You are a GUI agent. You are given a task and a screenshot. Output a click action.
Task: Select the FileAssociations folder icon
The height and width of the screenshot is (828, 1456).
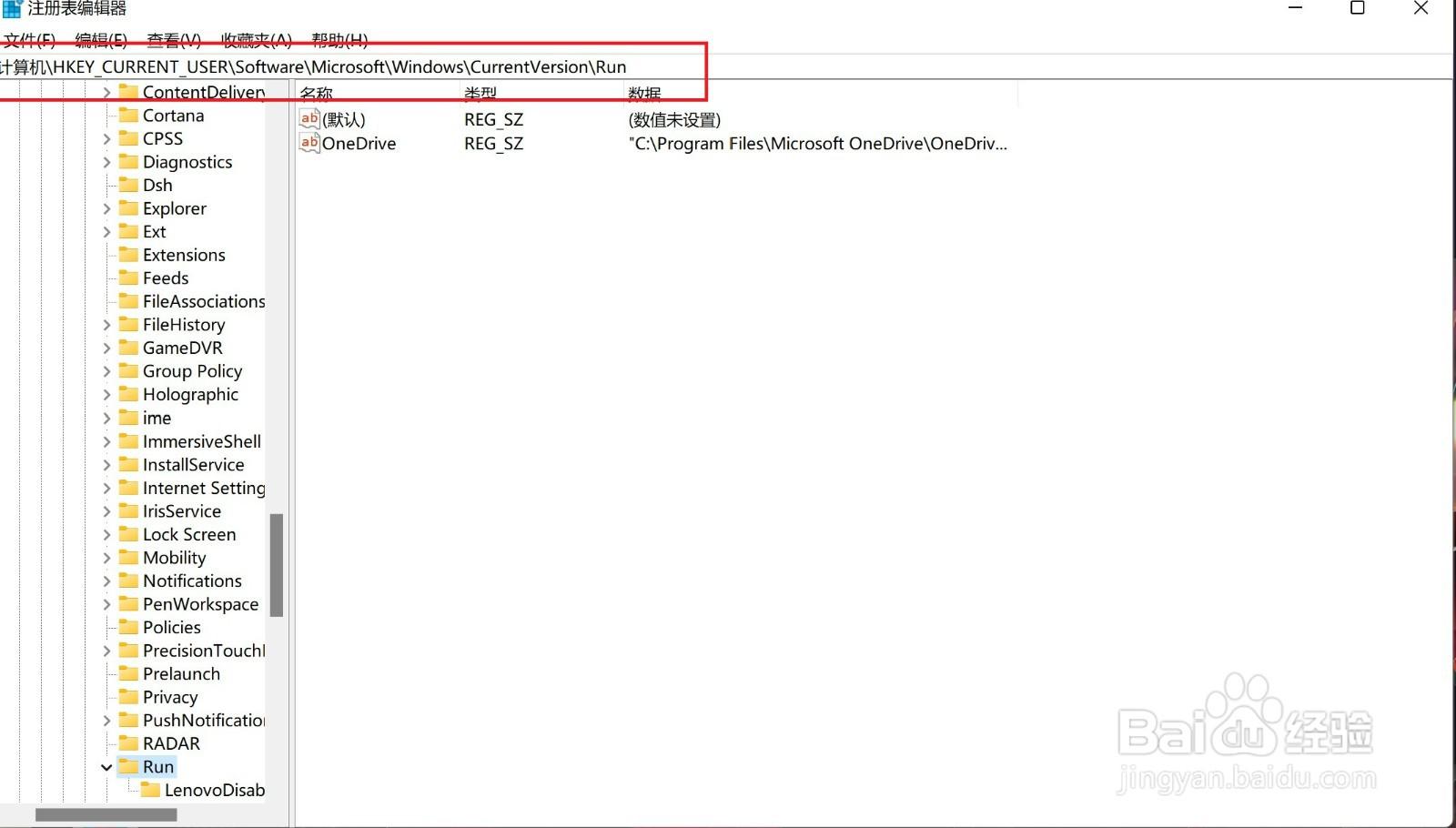pos(128,300)
